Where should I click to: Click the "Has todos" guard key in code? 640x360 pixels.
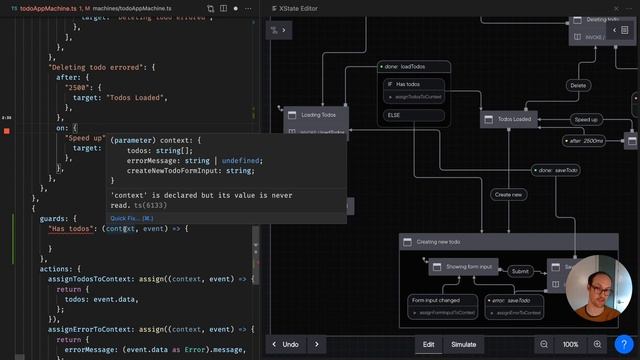[x=71, y=229]
